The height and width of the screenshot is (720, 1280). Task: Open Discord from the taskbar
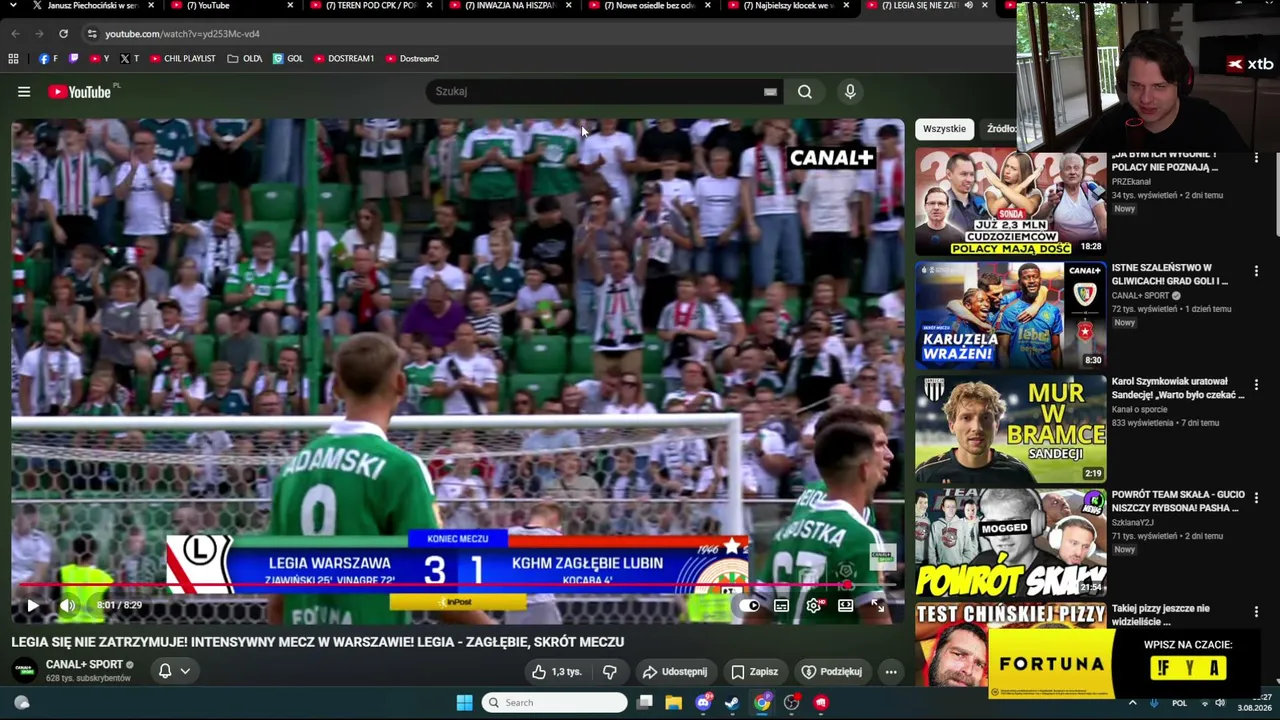(x=703, y=703)
